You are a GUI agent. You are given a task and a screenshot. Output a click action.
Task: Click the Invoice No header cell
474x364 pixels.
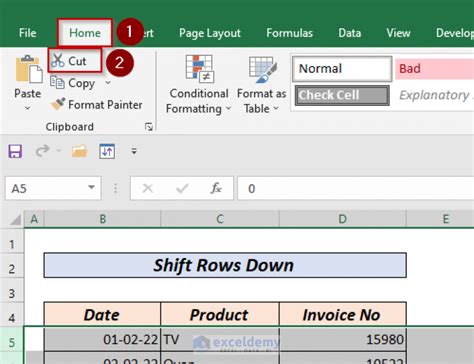343,314
